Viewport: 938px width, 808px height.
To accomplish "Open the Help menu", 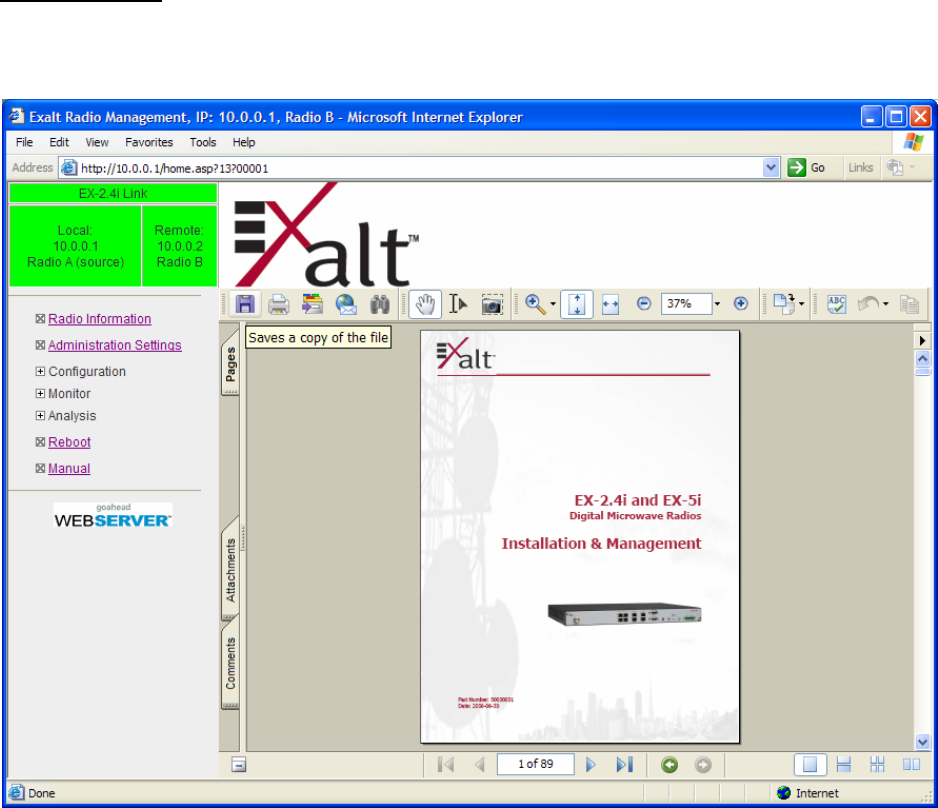I will (244, 142).
